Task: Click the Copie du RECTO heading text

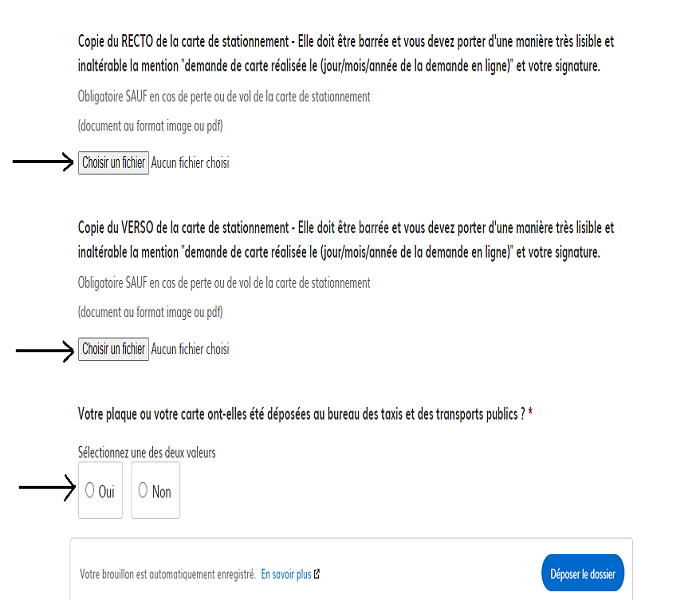Action: 346,54
